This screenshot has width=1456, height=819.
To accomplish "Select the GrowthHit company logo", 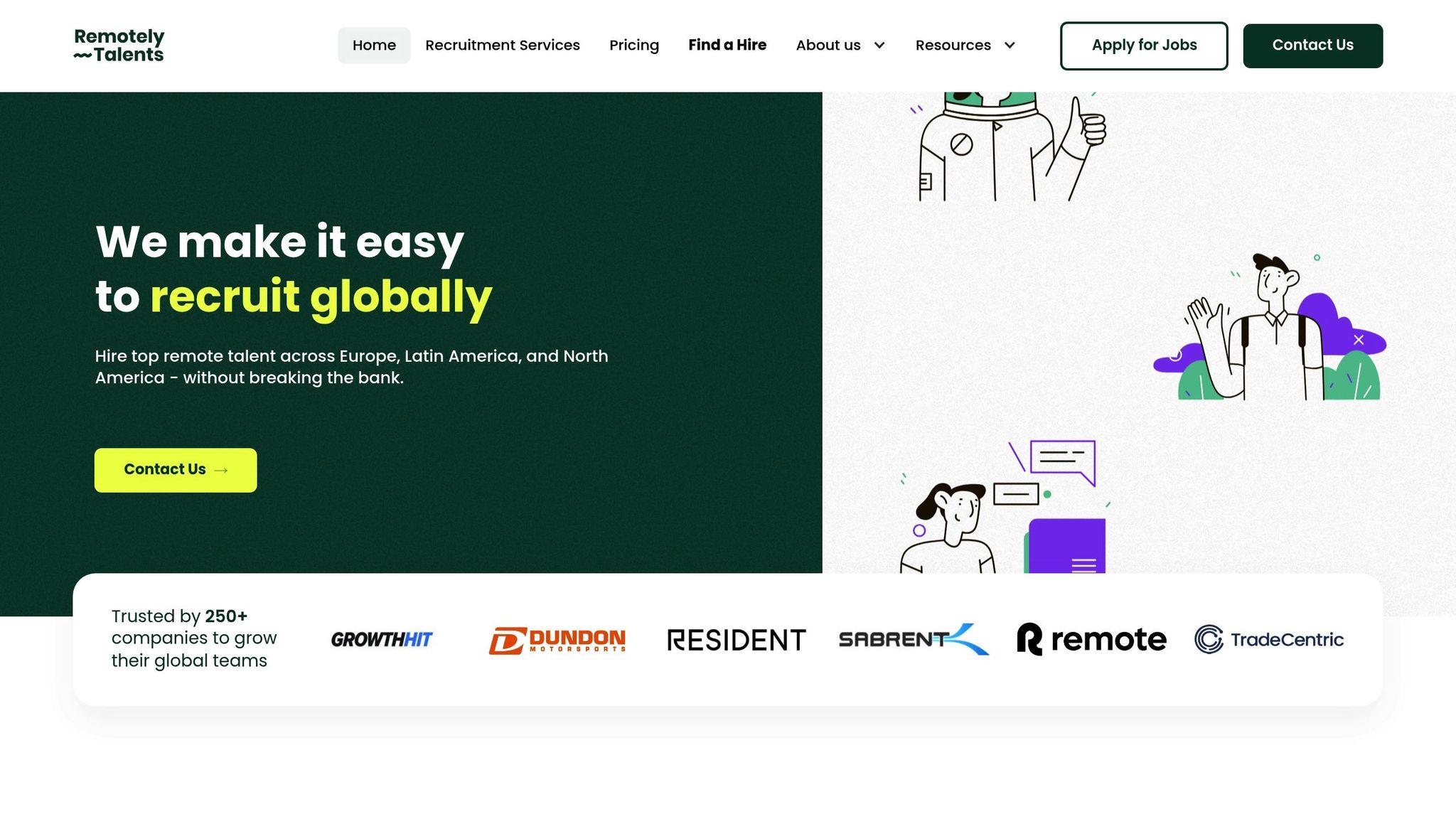I will [381, 639].
